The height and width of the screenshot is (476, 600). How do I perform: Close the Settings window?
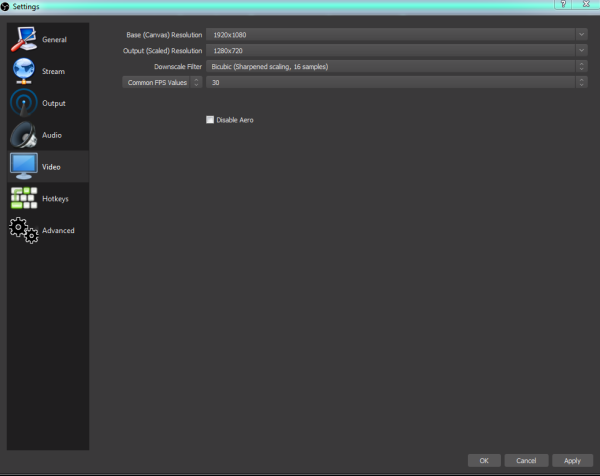point(586,4)
